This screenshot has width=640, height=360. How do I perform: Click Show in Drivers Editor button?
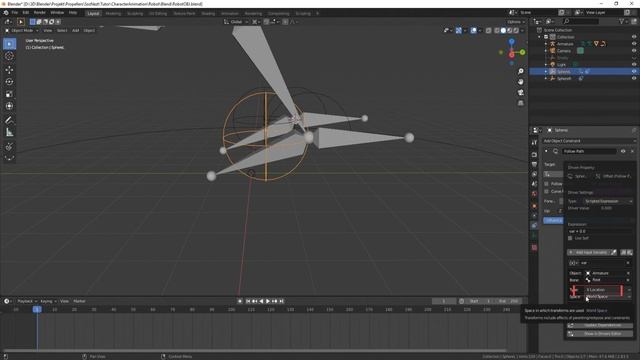600,334
